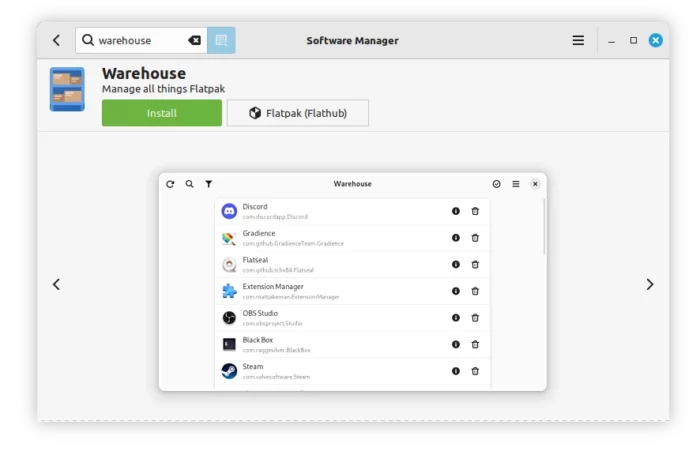The width and height of the screenshot is (700, 451).
Task: Click the OBS Studio app icon
Action: 229,318
